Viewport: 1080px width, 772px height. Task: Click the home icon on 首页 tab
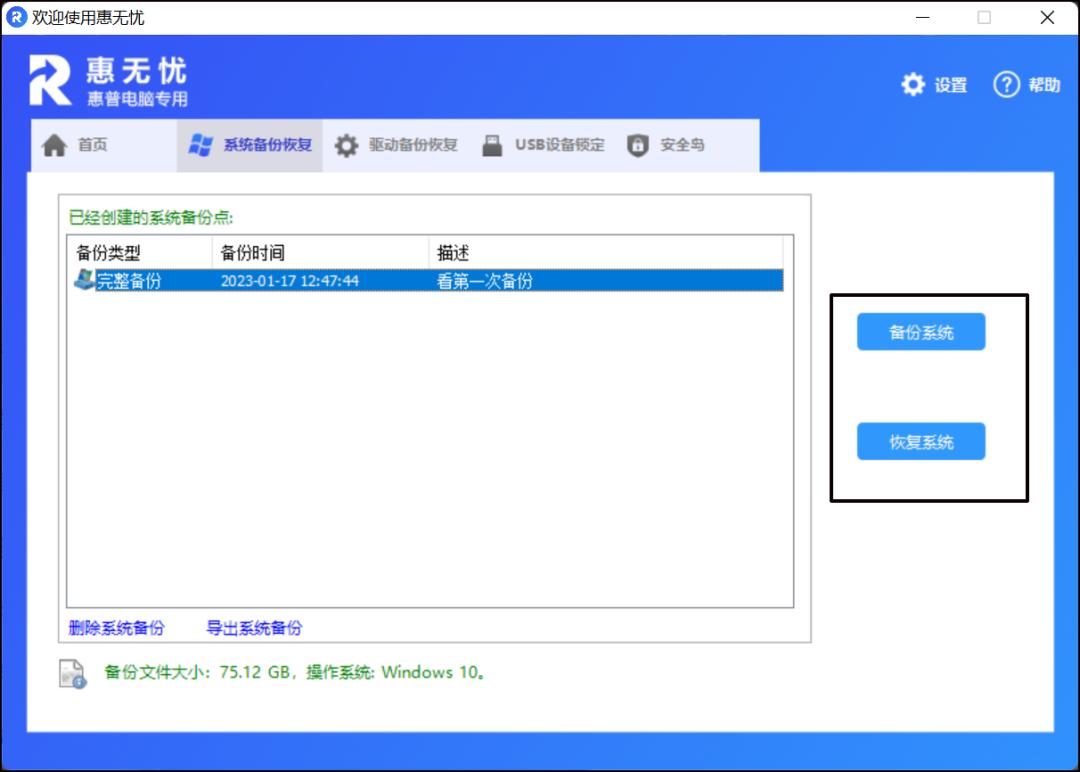(55, 144)
